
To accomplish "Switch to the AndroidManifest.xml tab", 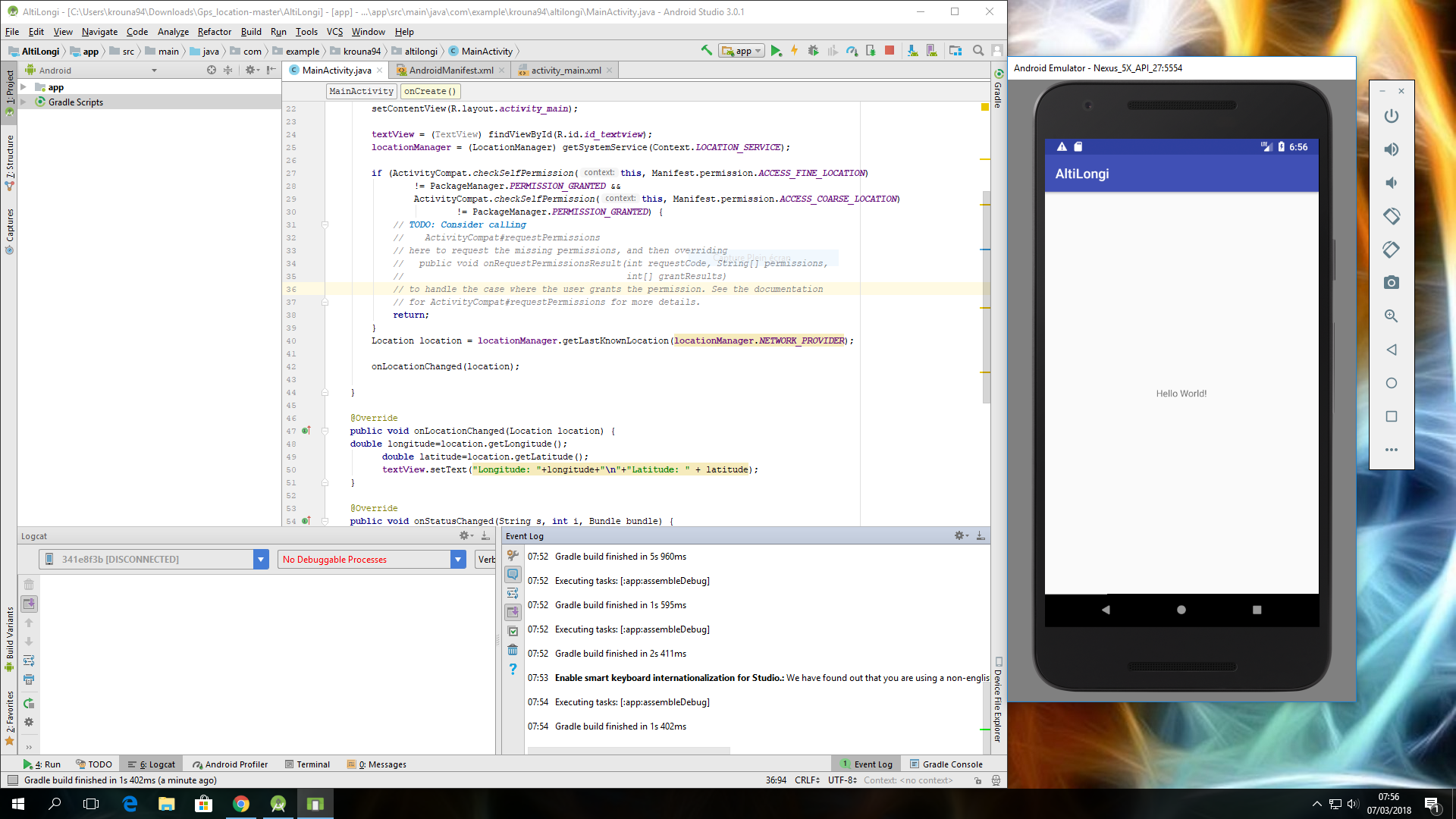I will coord(449,70).
